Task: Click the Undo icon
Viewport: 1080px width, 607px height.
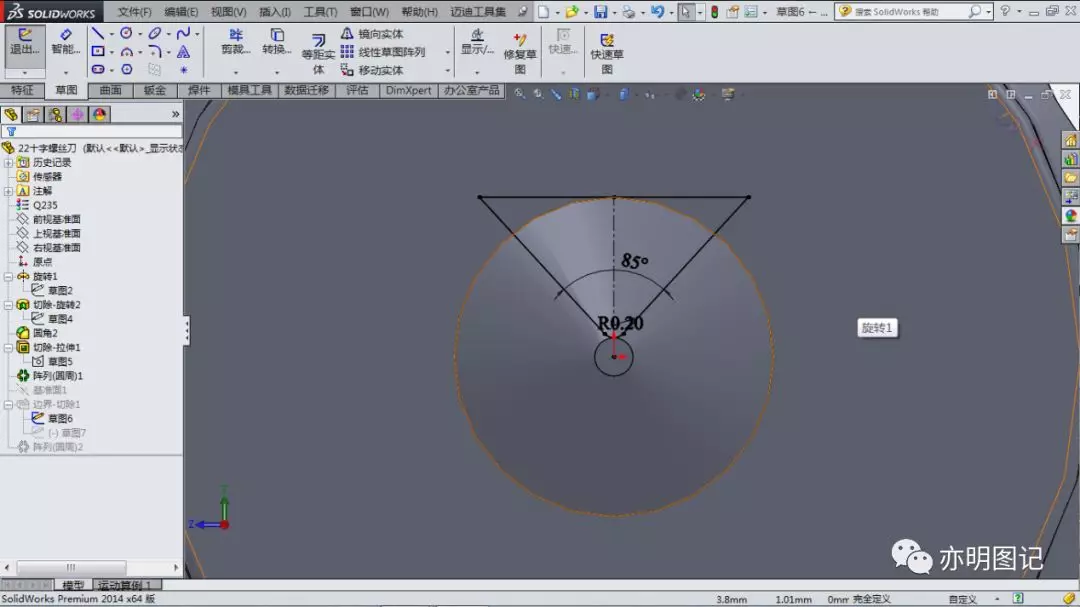Action: click(656, 11)
